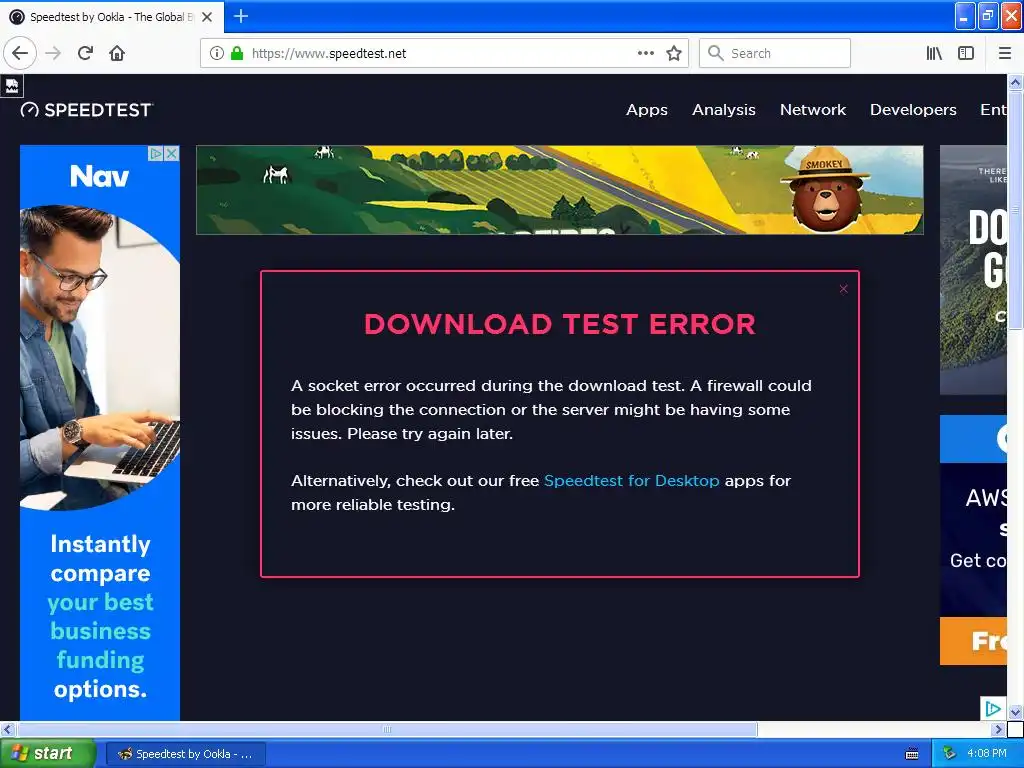This screenshot has height=768, width=1024.
Task: Open the Windows Start menu
Action: 47,754
